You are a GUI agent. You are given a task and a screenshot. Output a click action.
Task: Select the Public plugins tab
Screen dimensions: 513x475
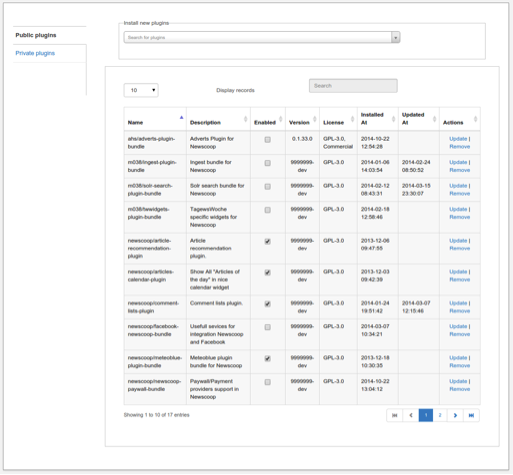click(x=36, y=35)
